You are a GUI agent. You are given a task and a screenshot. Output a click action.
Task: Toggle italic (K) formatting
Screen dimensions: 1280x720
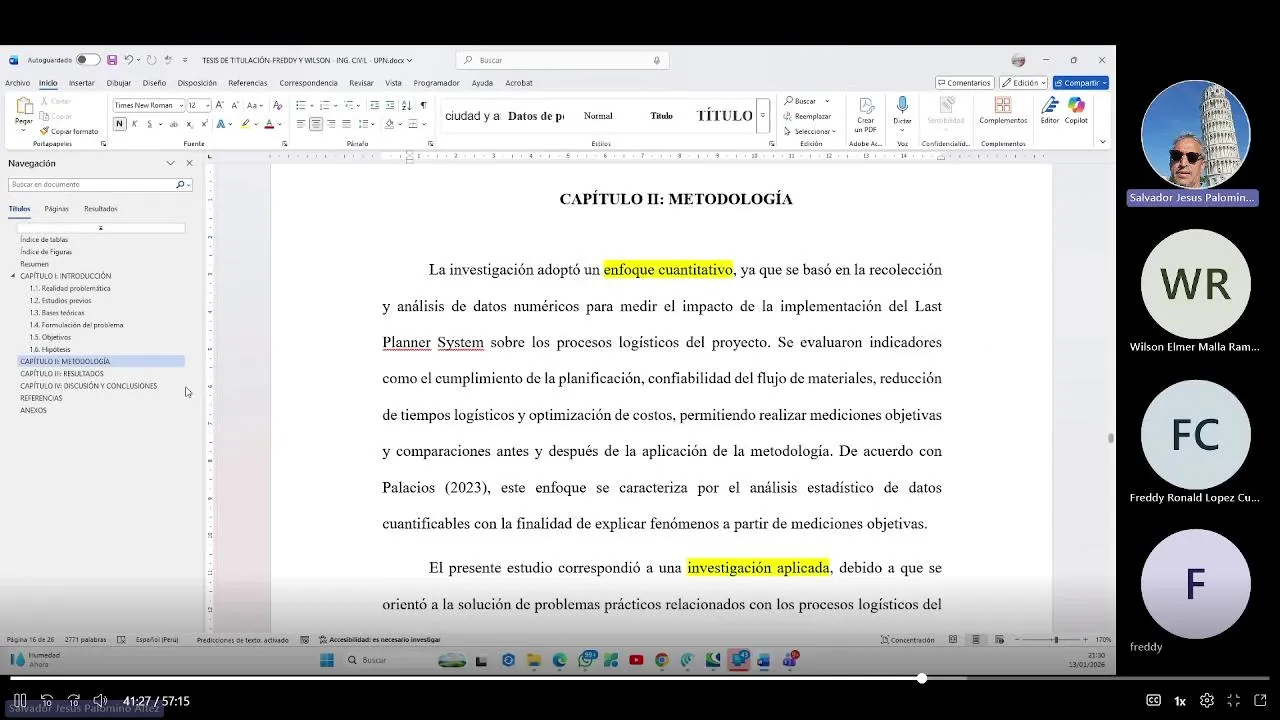tap(135, 124)
